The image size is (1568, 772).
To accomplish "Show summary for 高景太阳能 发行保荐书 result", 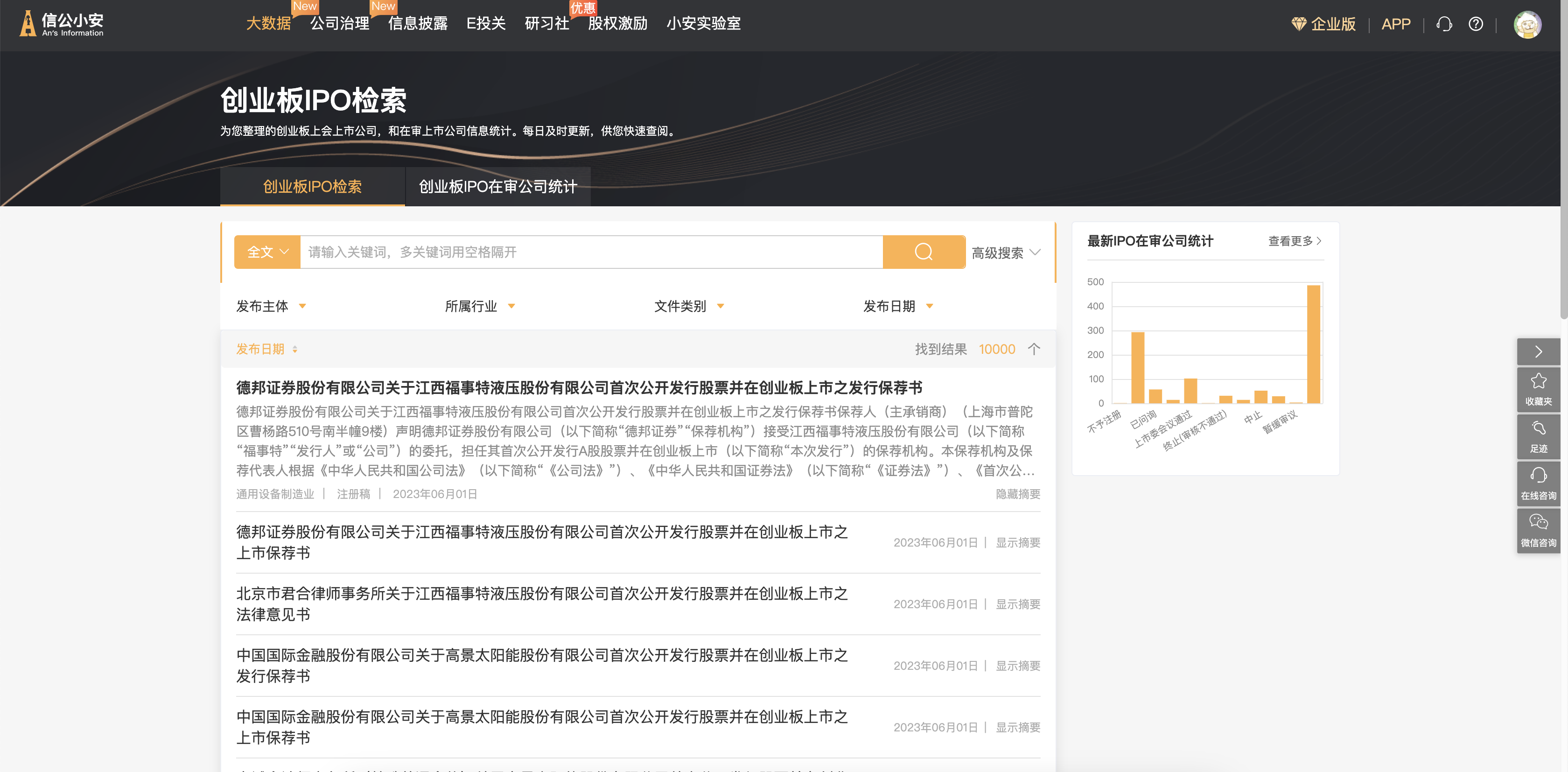I will point(1018,666).
